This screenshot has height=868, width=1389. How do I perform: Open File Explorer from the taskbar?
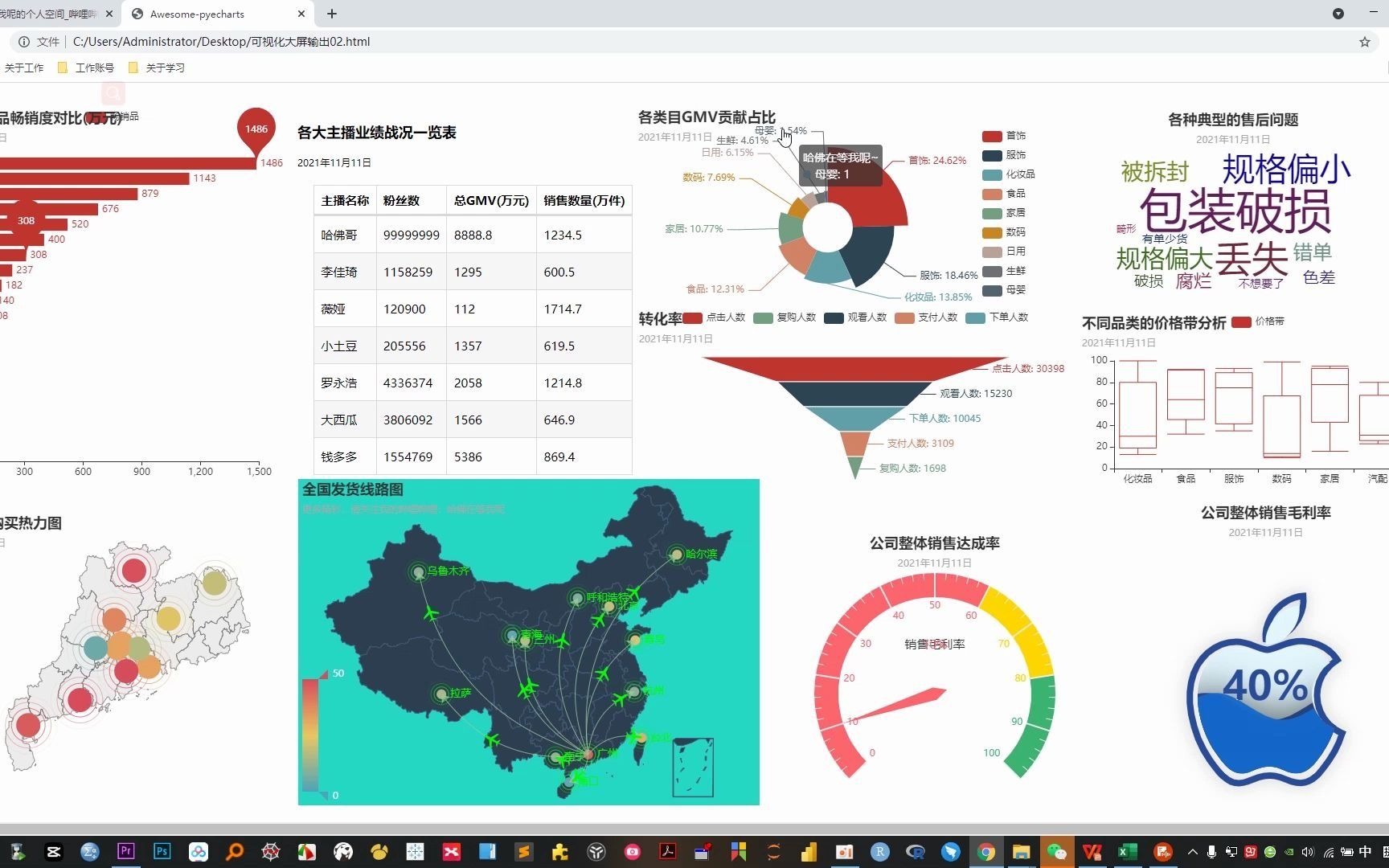pos(1021,852)
